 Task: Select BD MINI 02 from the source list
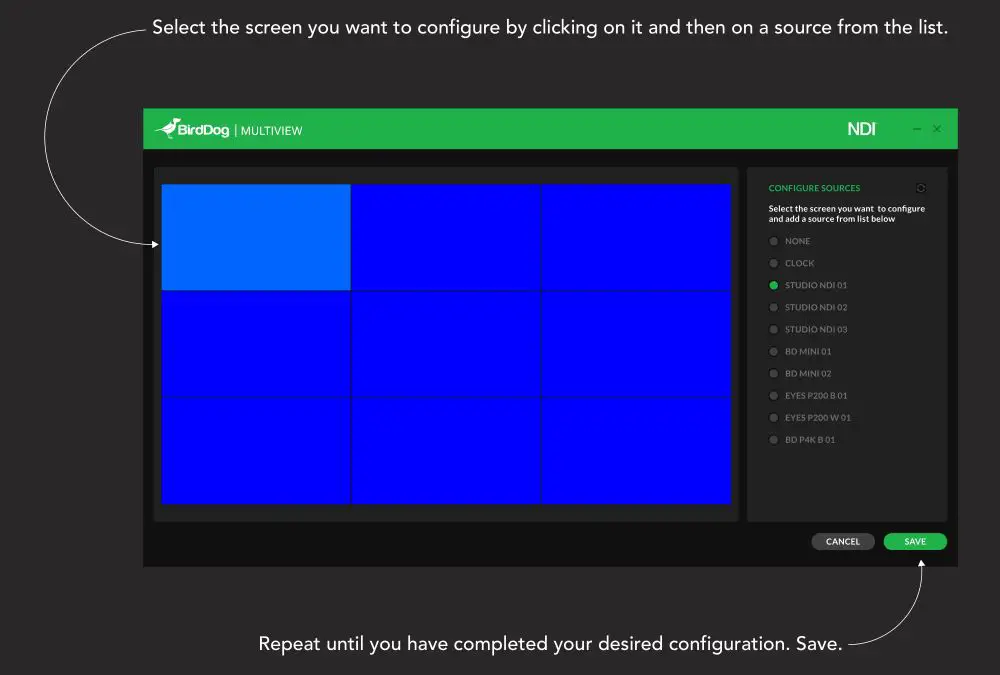(805, 373)
